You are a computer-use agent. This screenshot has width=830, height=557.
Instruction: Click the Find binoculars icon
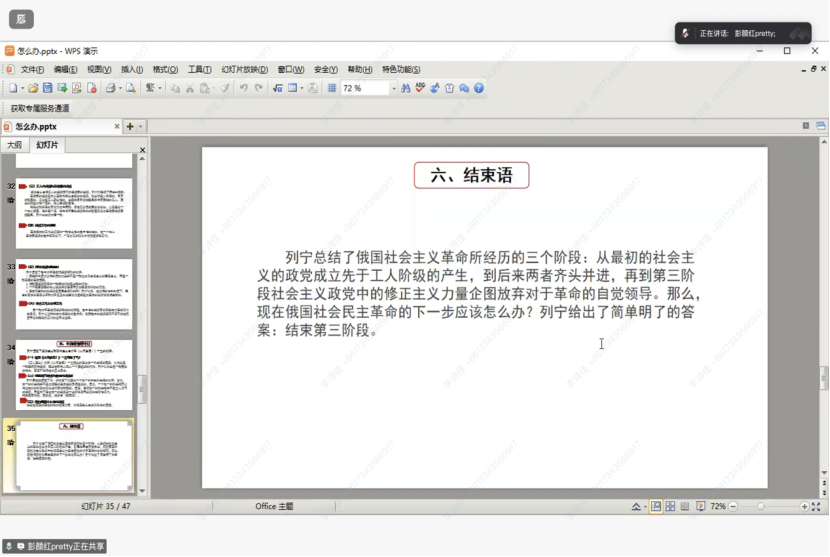406,88
